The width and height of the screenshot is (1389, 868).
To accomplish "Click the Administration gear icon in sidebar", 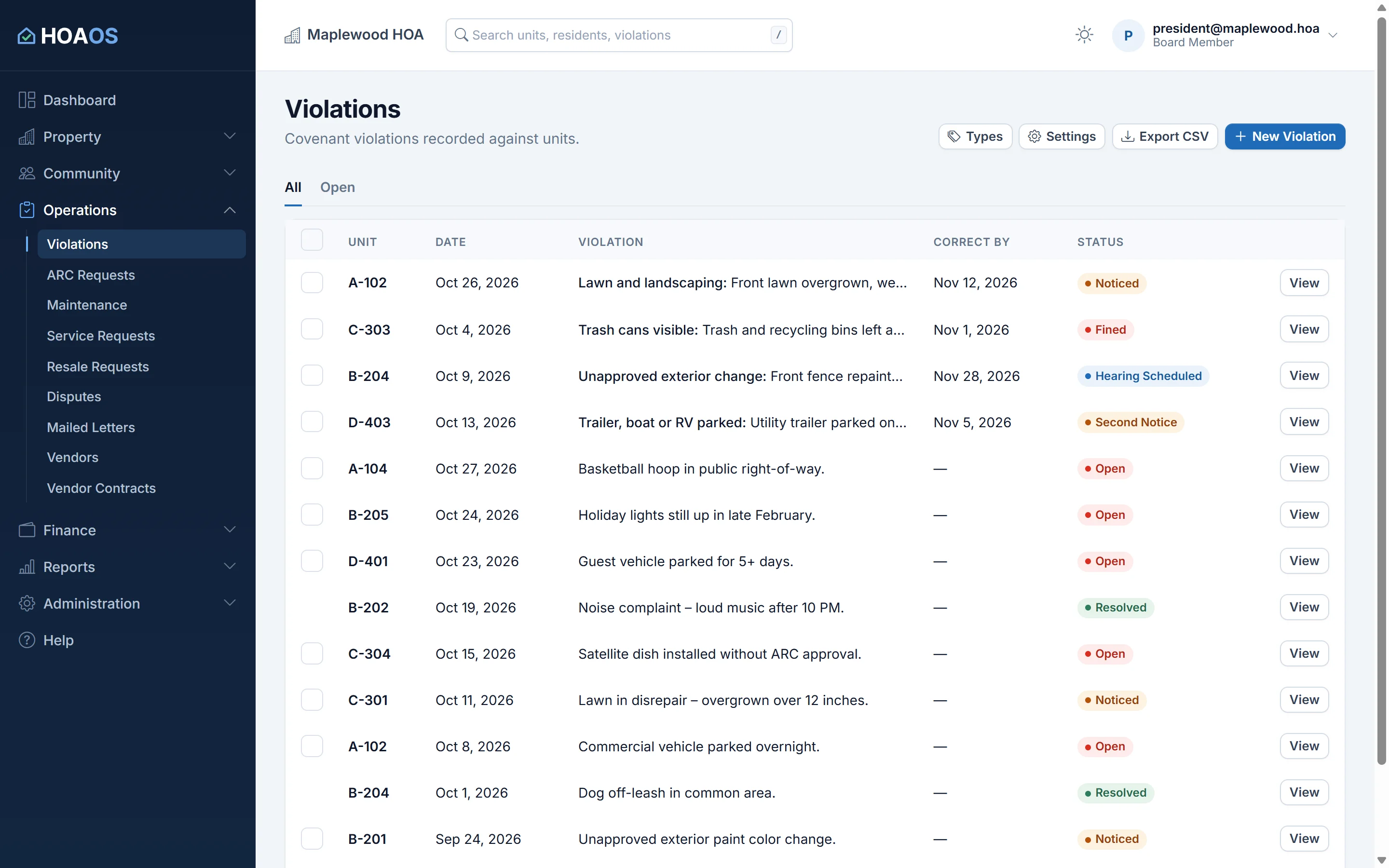I will point(27,603).
